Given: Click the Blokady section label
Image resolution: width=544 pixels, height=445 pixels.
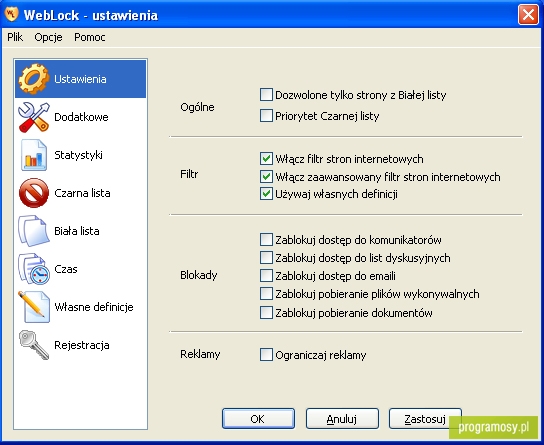Looking at the screenshot, I should pyautogui.click(x=199, y=275).
